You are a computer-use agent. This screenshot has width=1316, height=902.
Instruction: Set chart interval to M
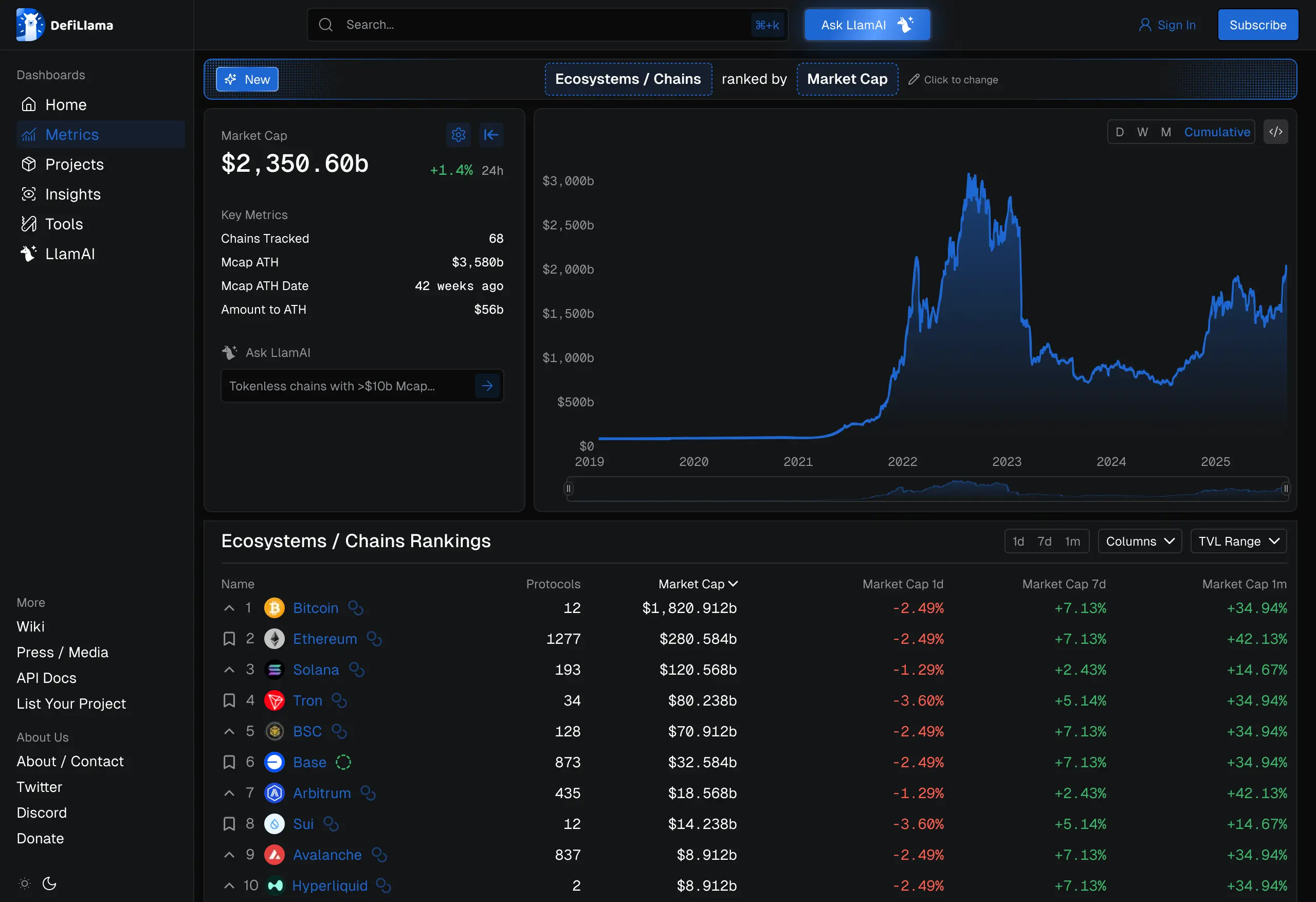[x=1166, y=132]
